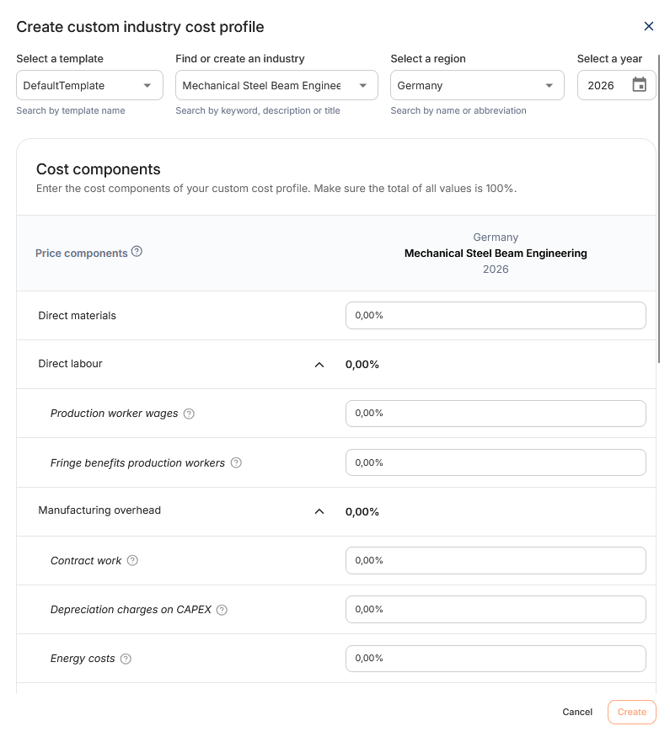Click help icon next to Contract work
This screenshot has height=737, width=670.
click(133, 561)
